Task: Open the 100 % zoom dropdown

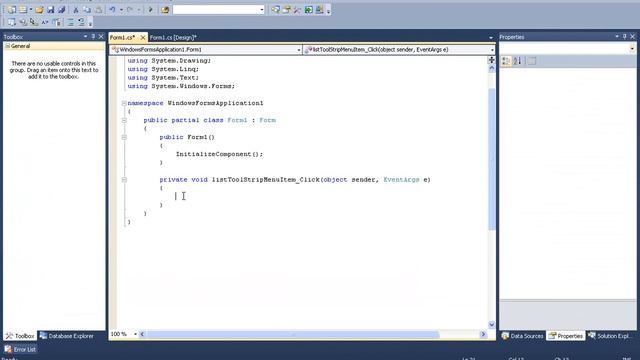Action: [x=135, y=334]
